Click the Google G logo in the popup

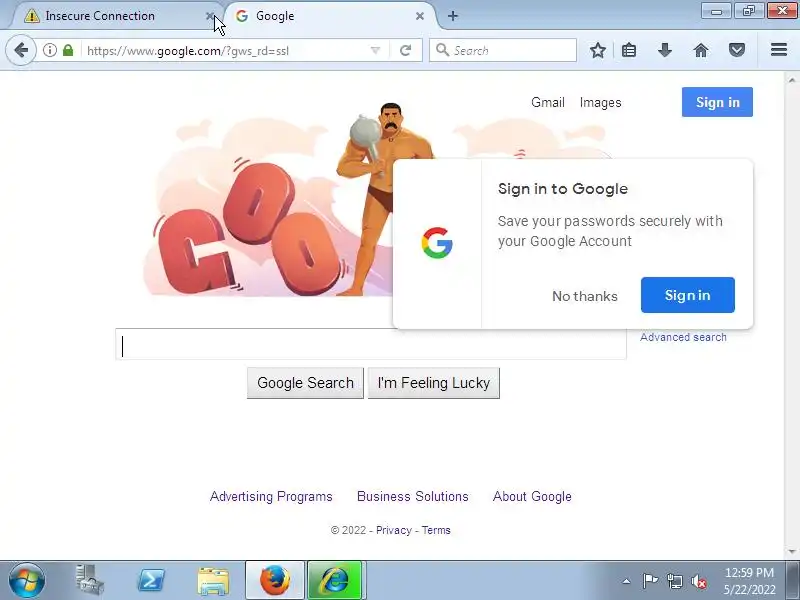[437, 243]
